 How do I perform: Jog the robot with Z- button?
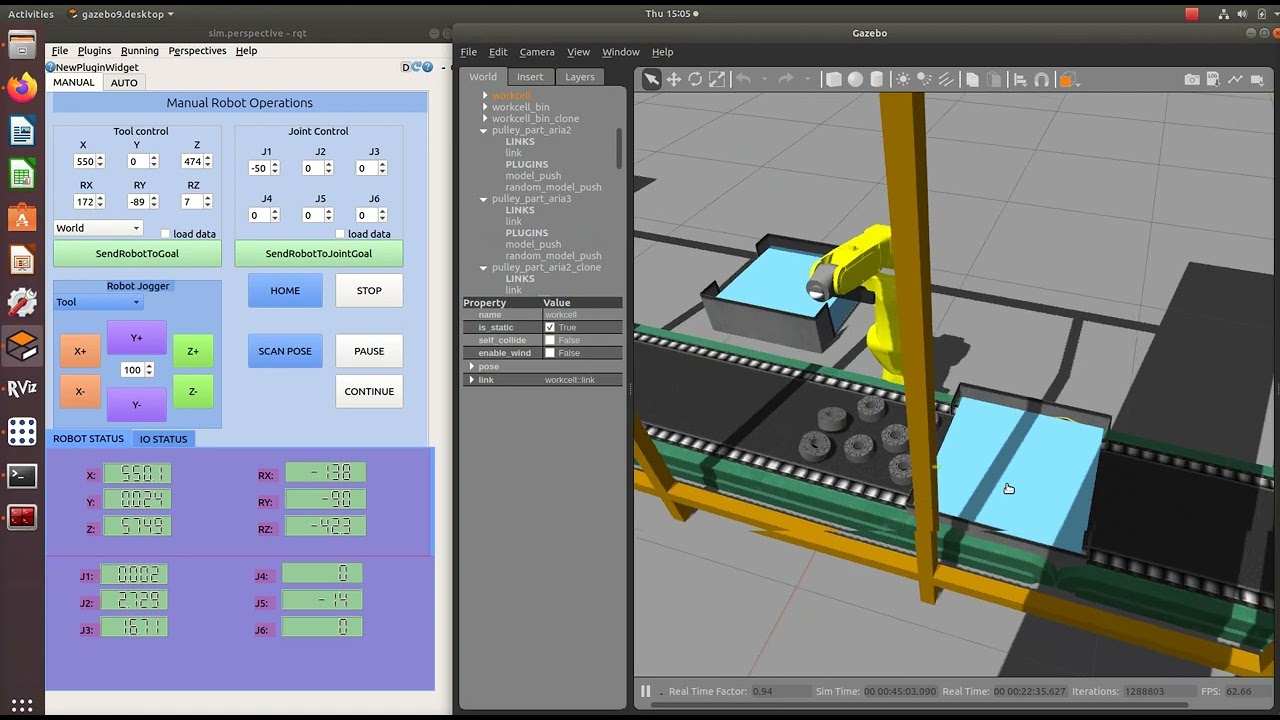click(x=193, y=391)
